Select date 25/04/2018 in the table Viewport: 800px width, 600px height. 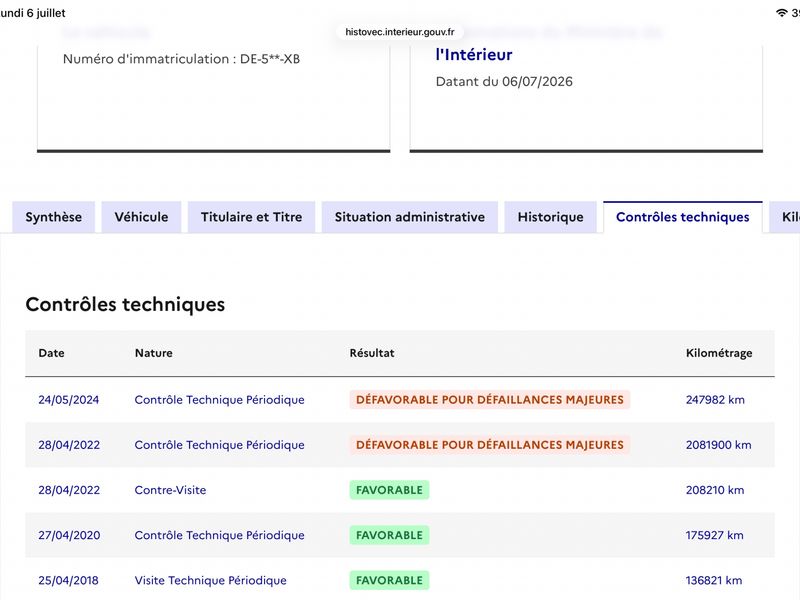[68, 581]
